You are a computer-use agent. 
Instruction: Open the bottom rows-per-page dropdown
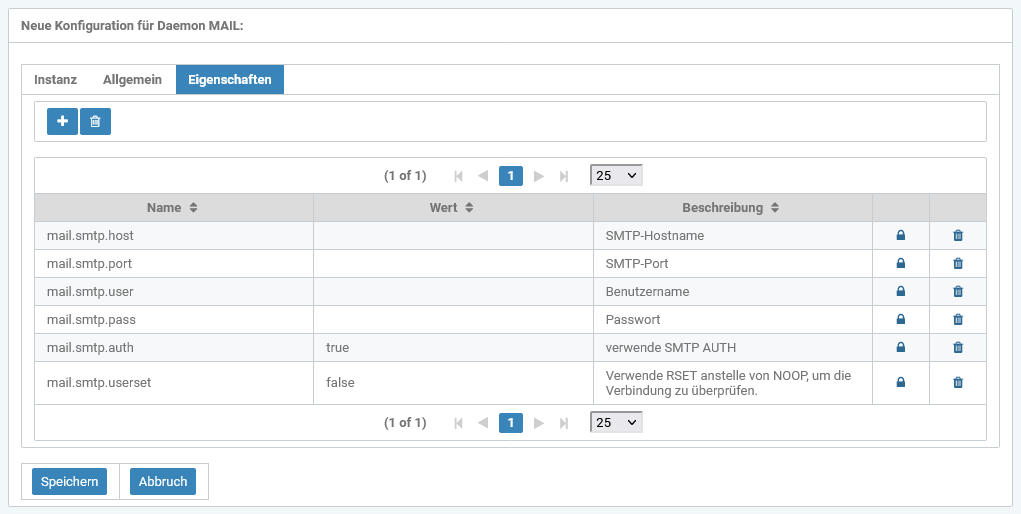click(616, 423)
